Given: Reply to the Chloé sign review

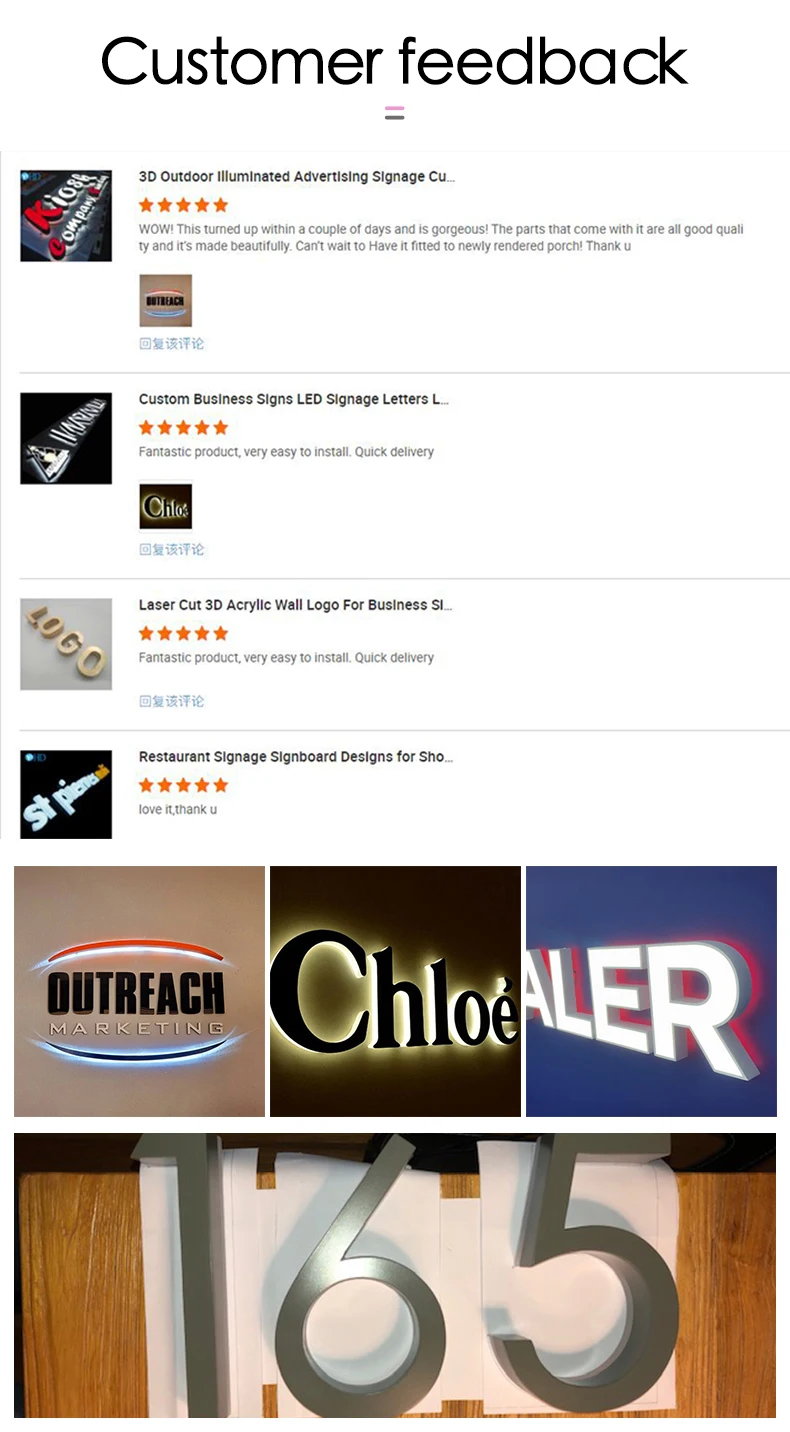Looking at the screenshot, I should pos(171,550).
